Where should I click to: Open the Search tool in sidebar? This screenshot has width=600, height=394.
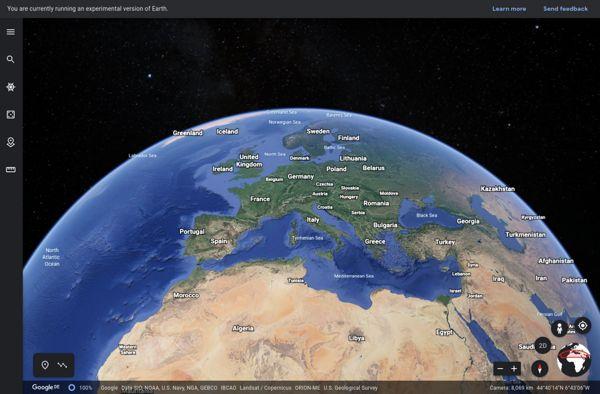click(x=11, y=59)
